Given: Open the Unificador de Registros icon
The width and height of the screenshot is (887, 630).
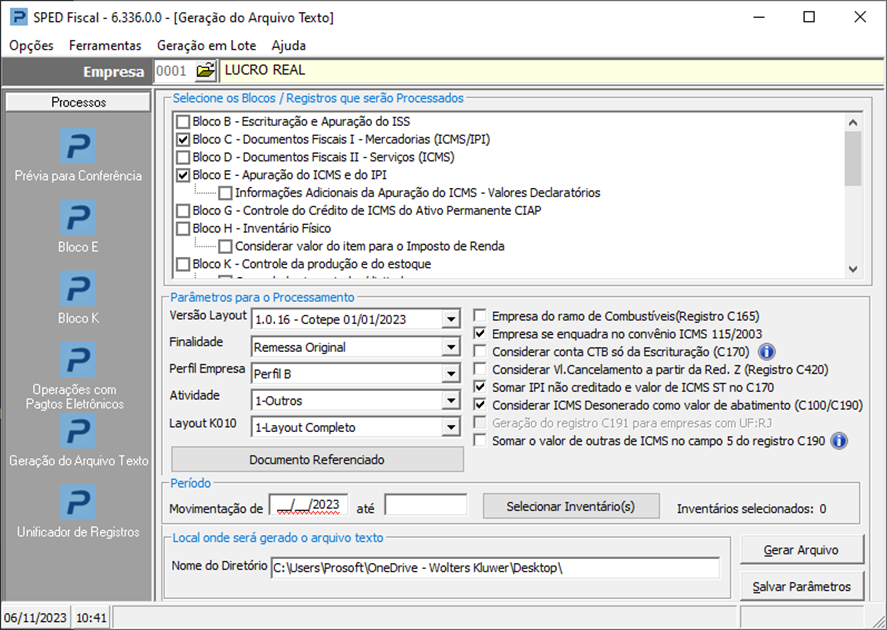Looking at the screenshot, I should (78, 502).
